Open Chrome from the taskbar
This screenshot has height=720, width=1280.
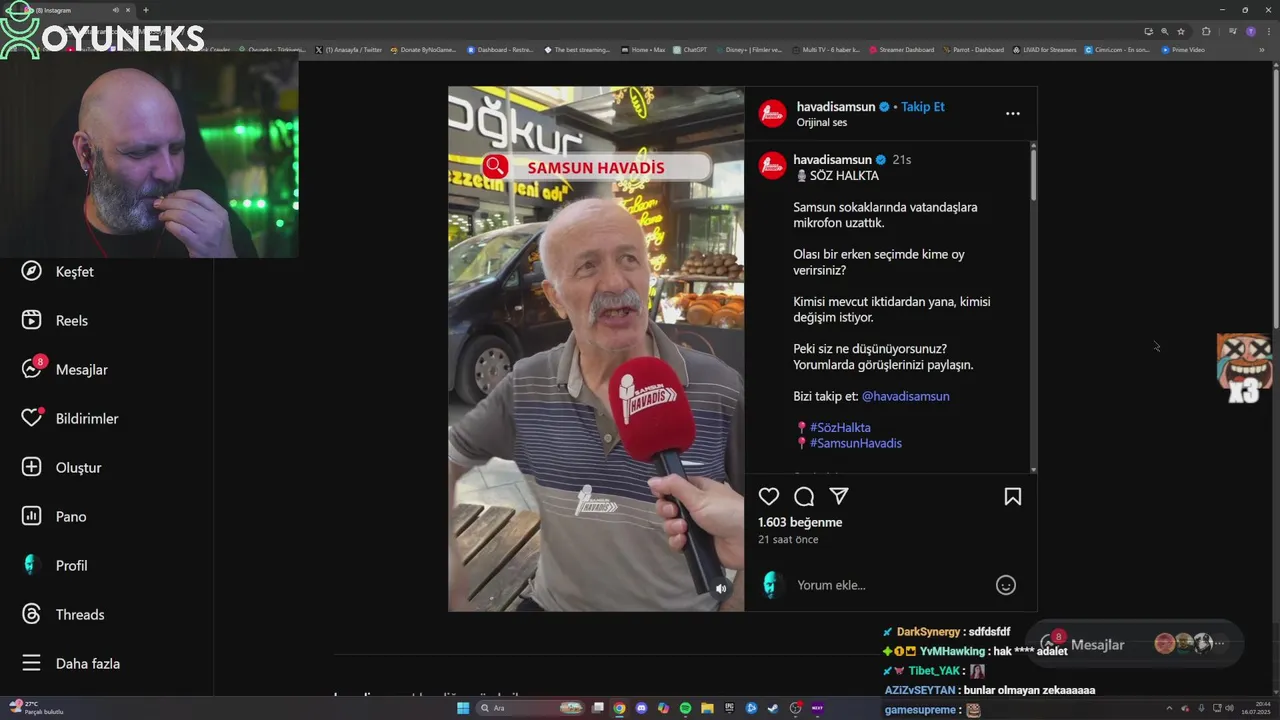tap(619, 708)
